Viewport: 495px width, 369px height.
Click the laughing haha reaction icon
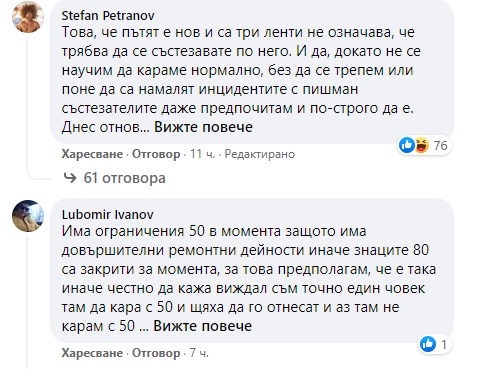point(421,145)
